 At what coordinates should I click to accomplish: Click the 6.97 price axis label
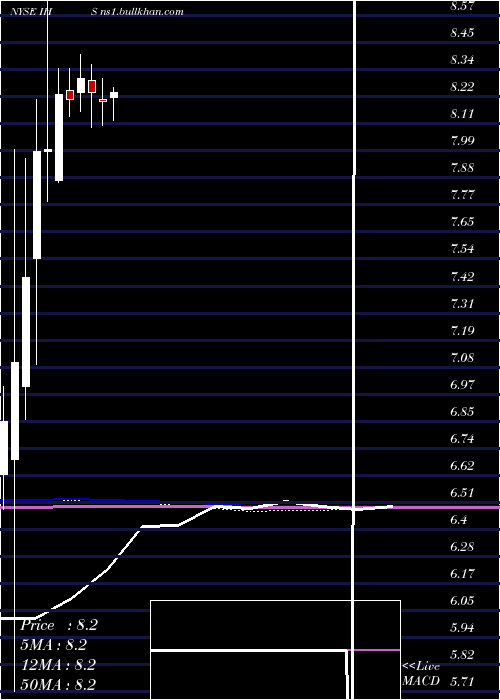pyautogui.click(x=464, y=384)
